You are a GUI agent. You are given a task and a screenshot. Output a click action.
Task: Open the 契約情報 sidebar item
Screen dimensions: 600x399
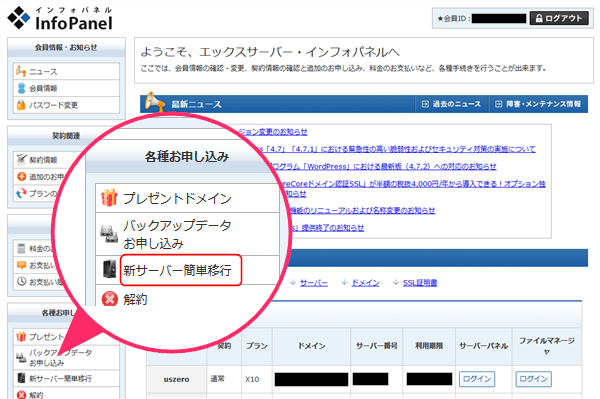(x=43, y=160)
